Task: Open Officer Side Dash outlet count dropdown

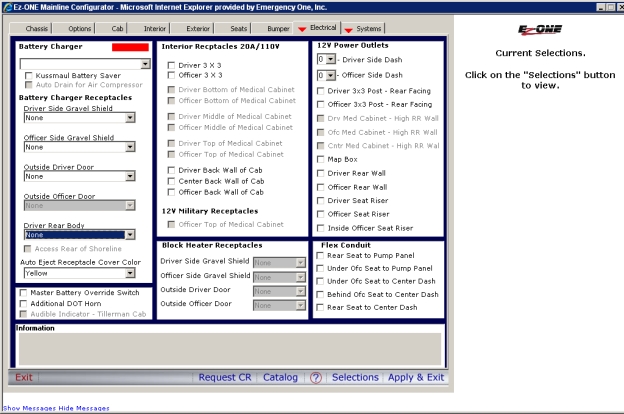Action: click(330, 75)
